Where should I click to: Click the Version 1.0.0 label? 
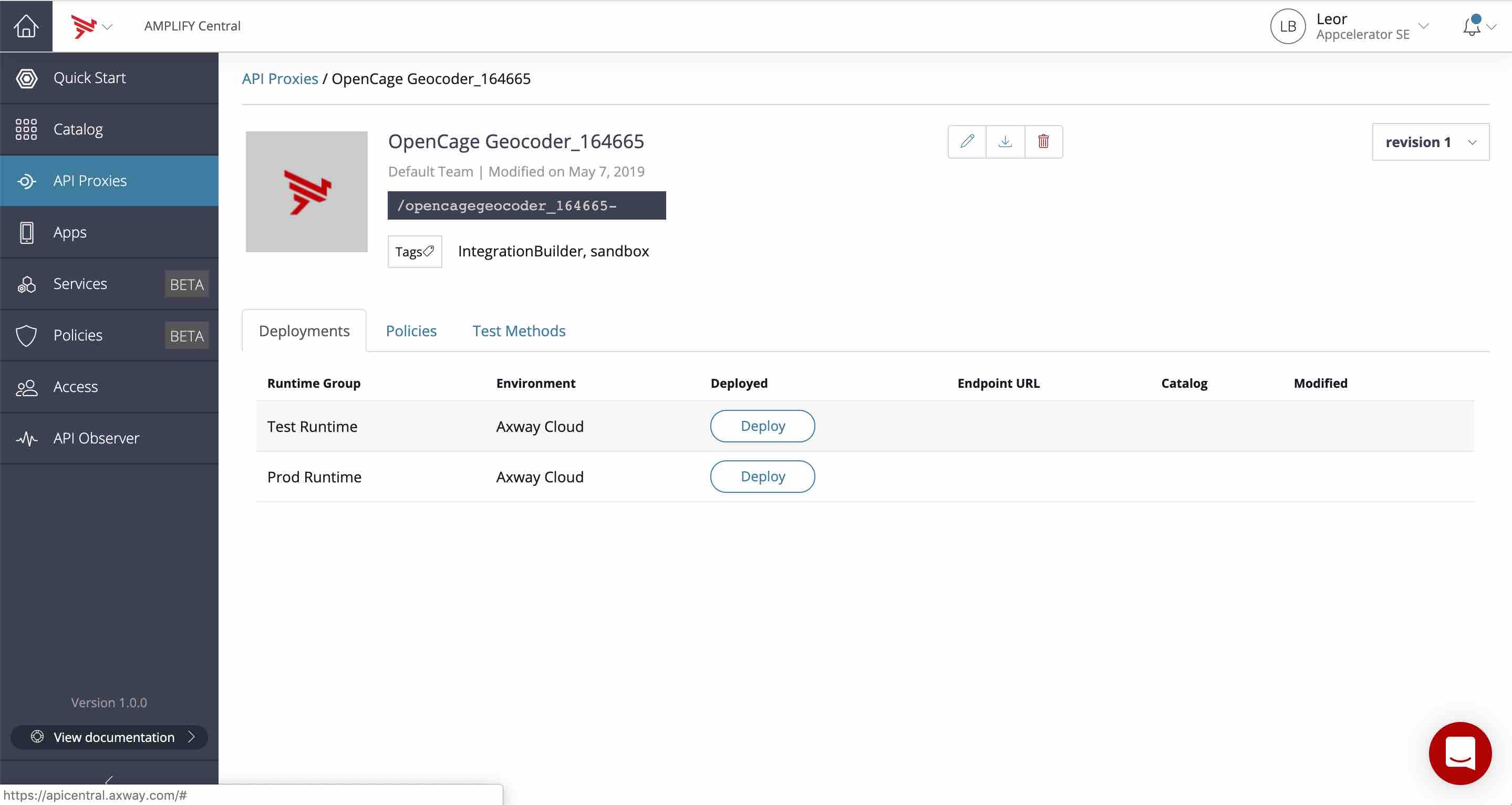[x=109, y=702]
